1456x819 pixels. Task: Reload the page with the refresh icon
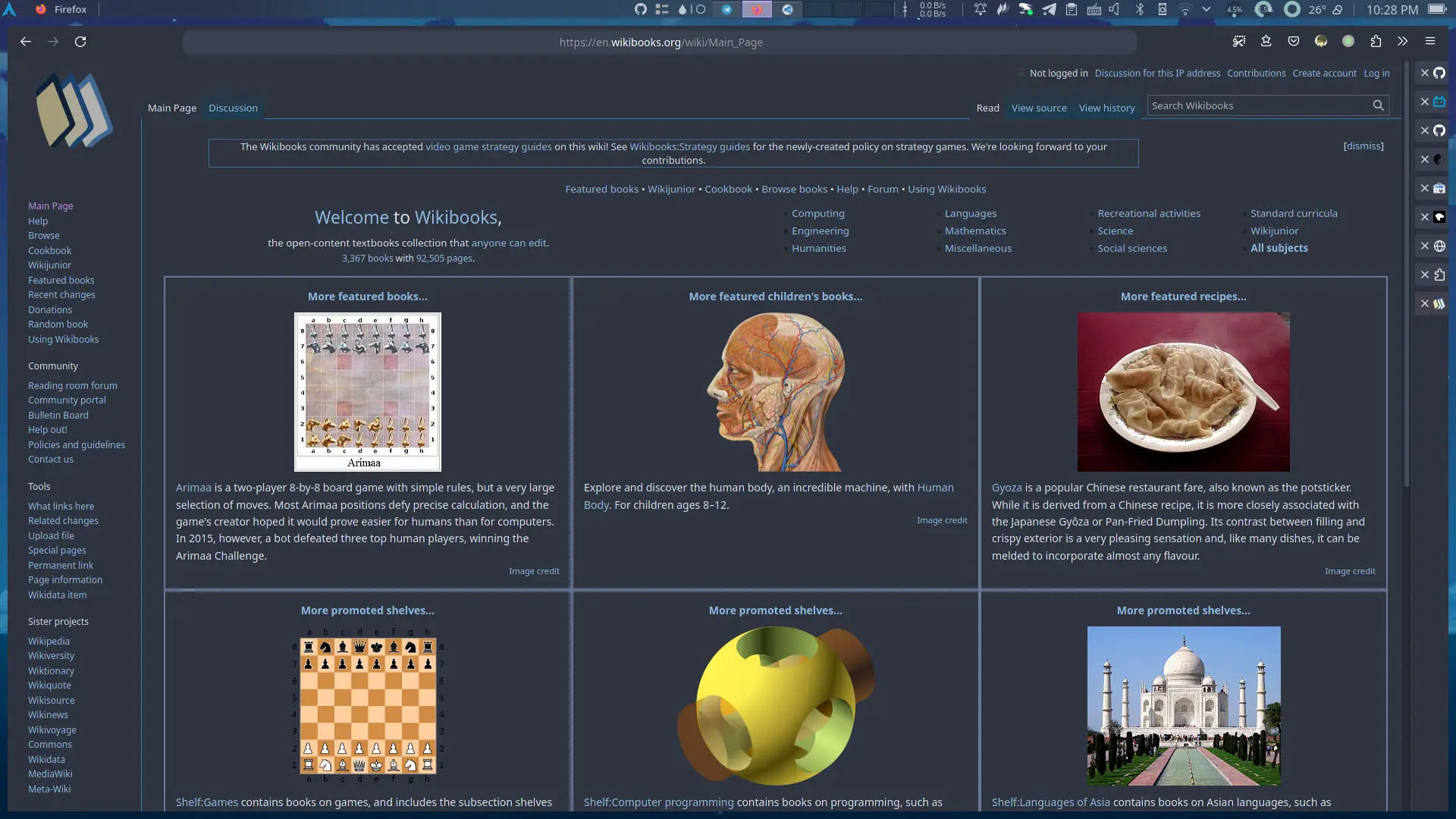[x=80, y=42]
